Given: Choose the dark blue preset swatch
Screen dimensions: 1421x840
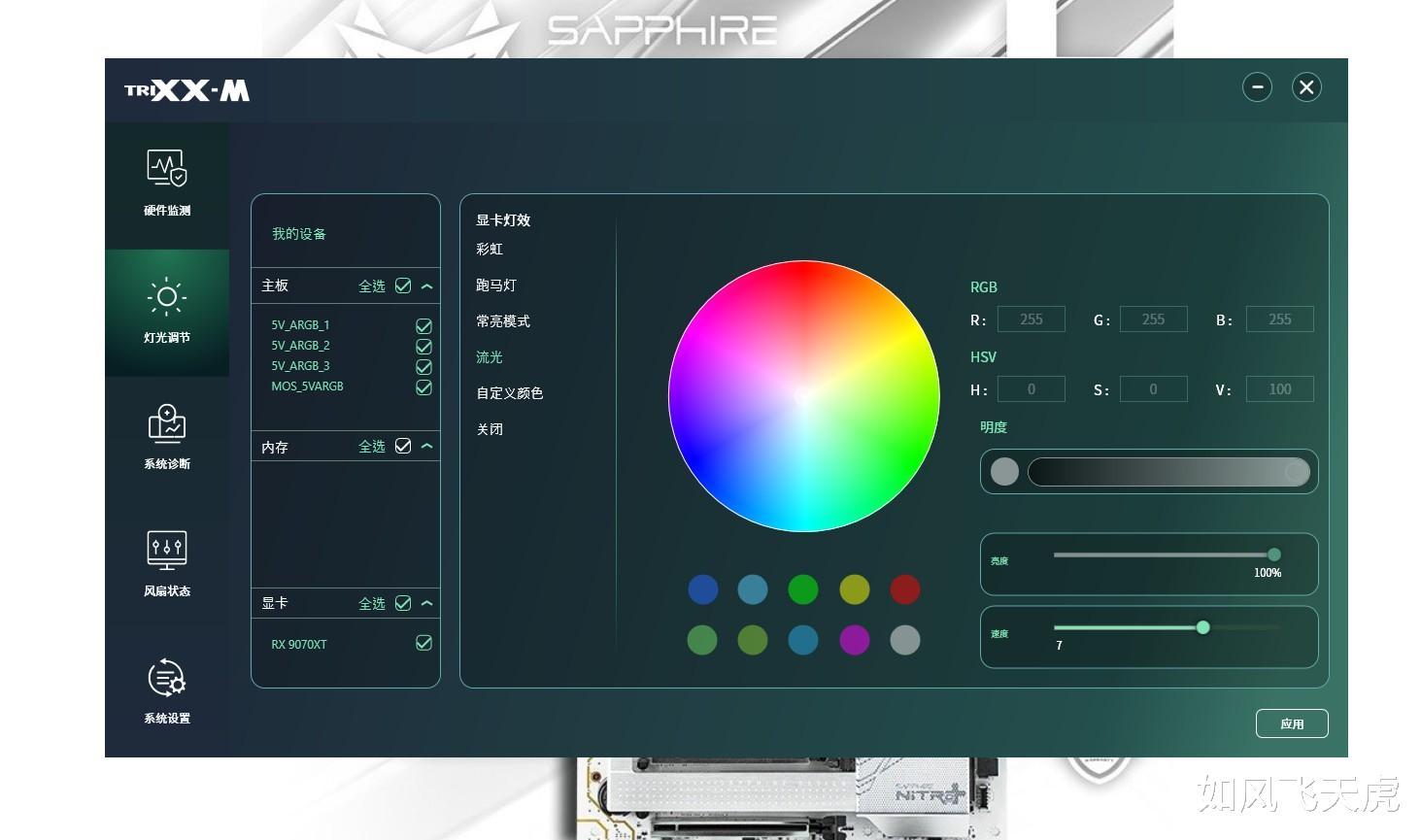Looking at the screenshot, I should point(702,589).
